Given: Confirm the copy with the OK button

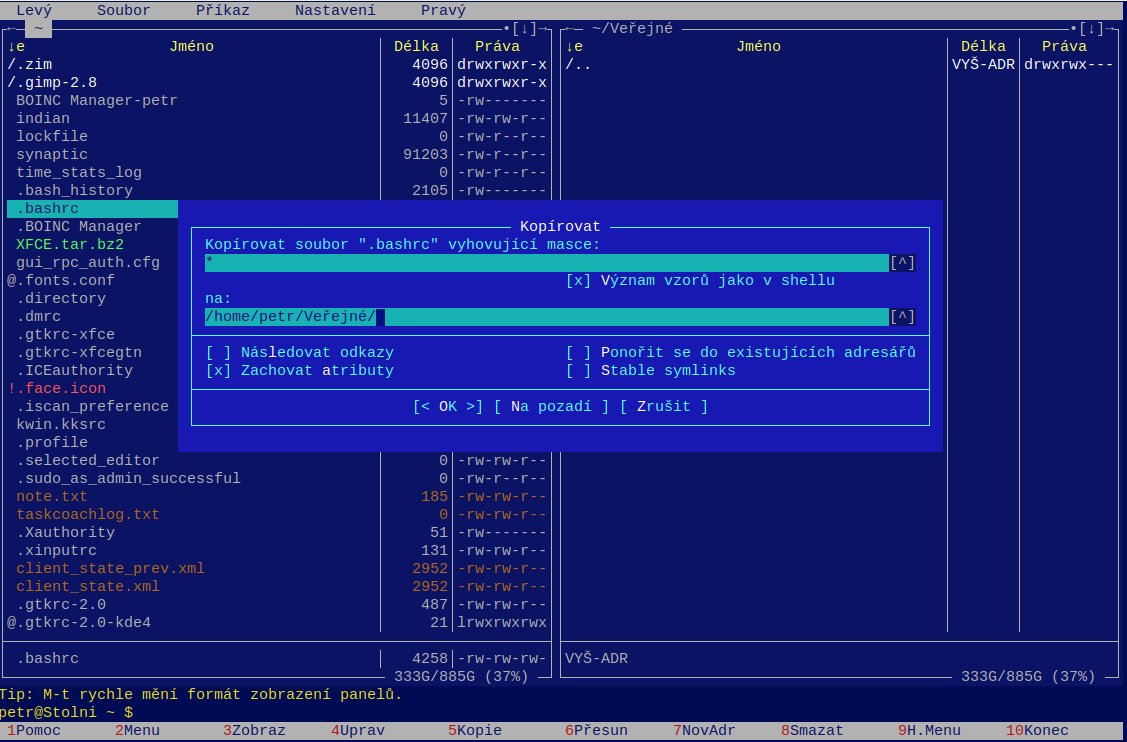Looking at the screenshot, I should tap(448, 406).
